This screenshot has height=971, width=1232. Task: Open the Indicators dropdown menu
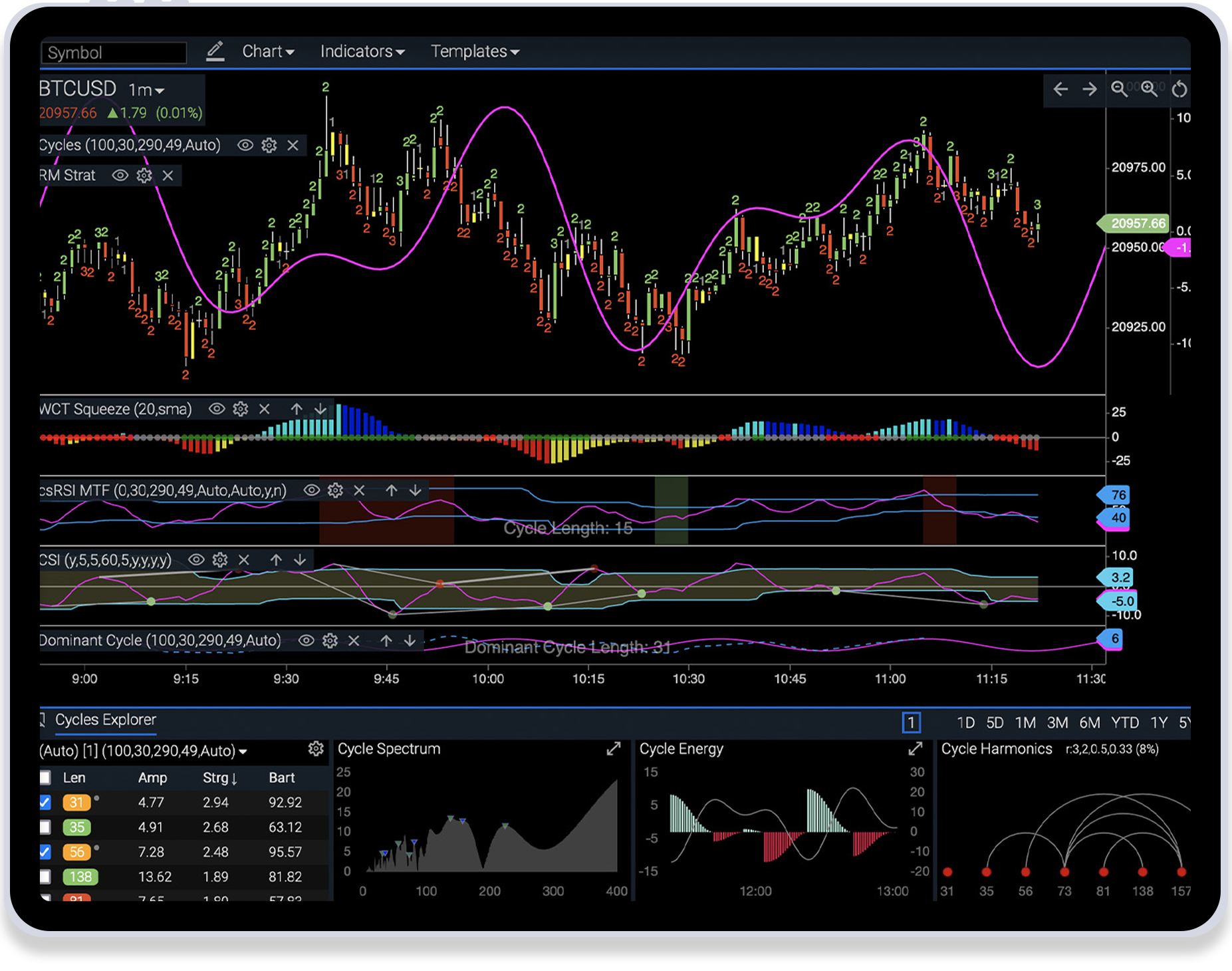[x=362, y=51]
